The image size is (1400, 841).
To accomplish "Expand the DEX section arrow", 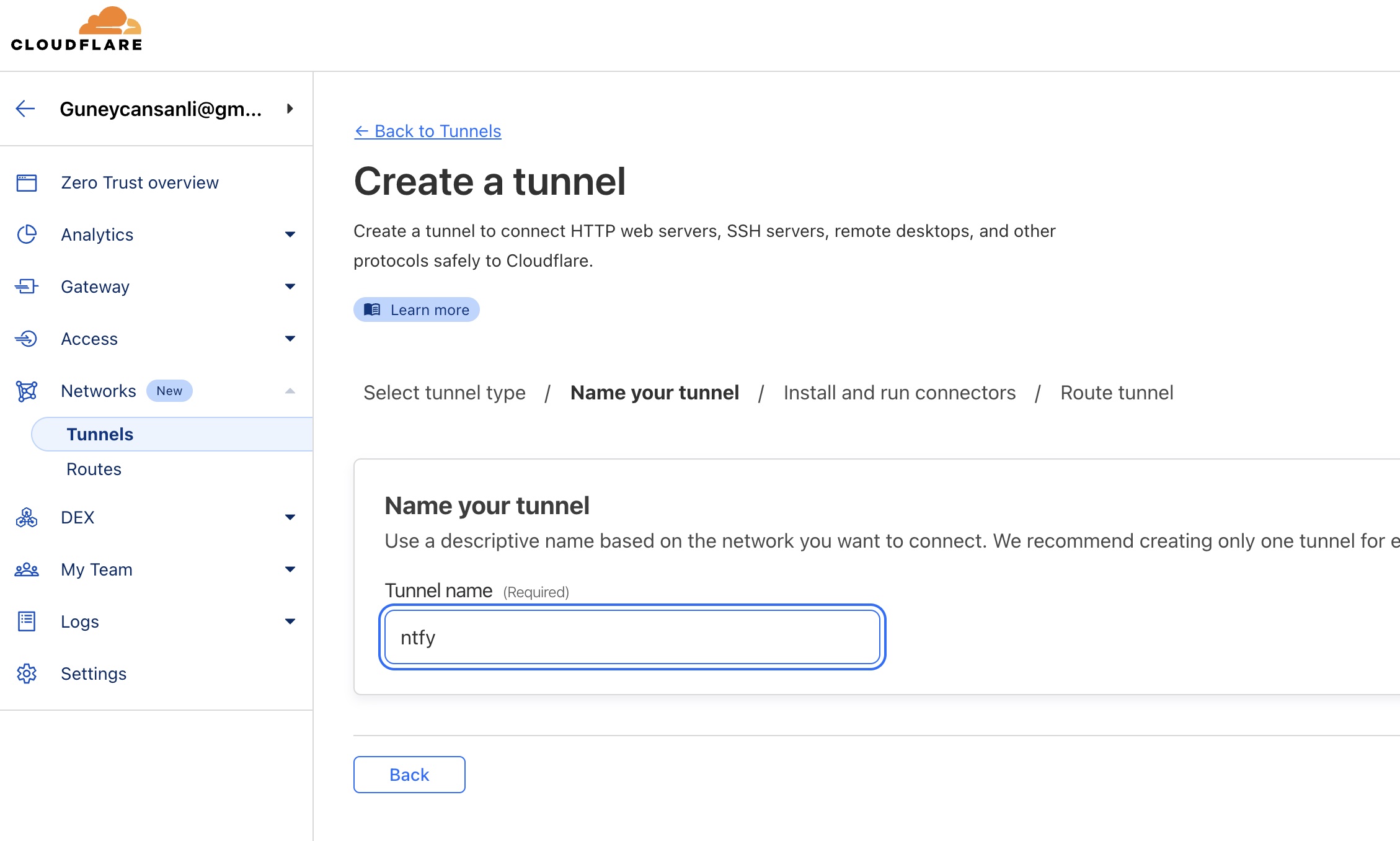I will 290,517.
